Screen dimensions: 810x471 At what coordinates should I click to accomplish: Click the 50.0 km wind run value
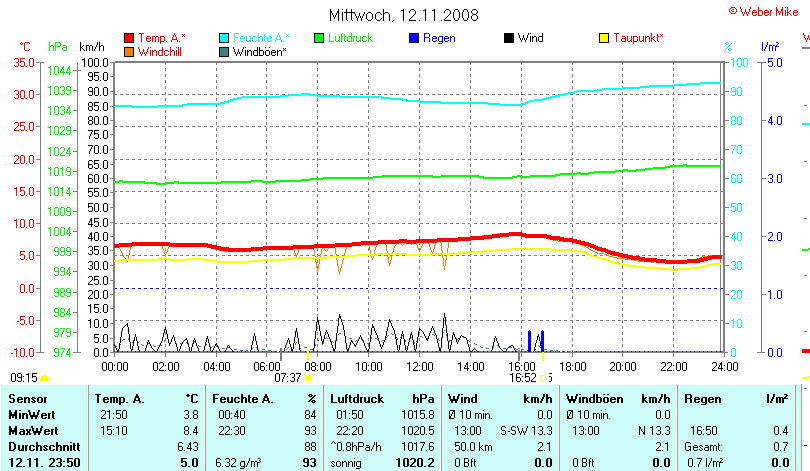point(473,447)
